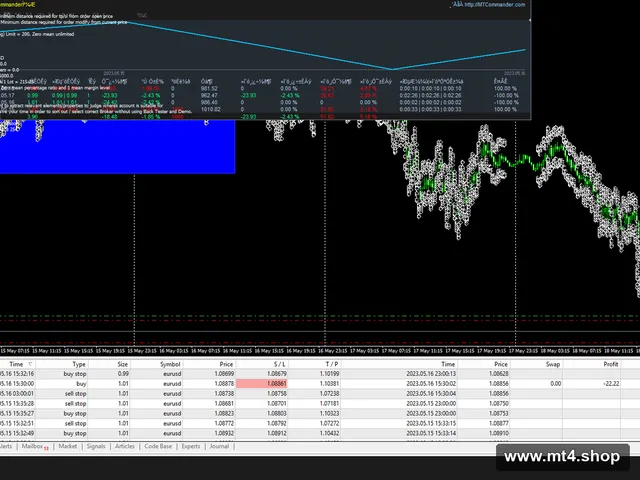Screen dimensions: 640x480
Task: Click close time 2023.05.16 15:30:02
Action: click(431, 384)
